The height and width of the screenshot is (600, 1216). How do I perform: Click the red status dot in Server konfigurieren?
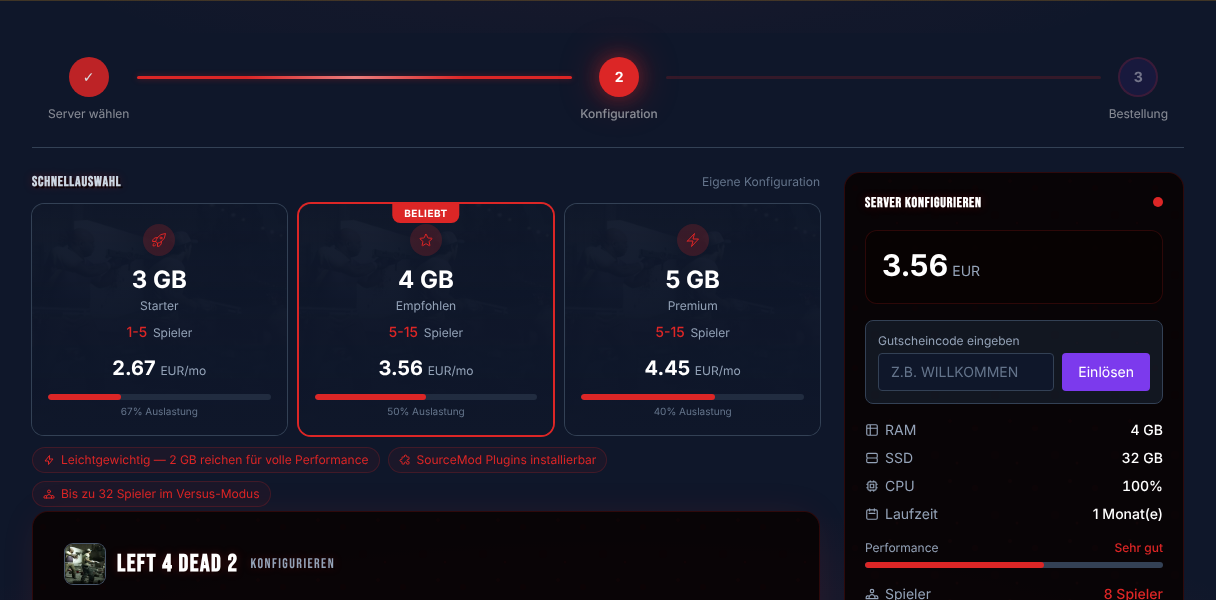click(x=1158, y=202)
